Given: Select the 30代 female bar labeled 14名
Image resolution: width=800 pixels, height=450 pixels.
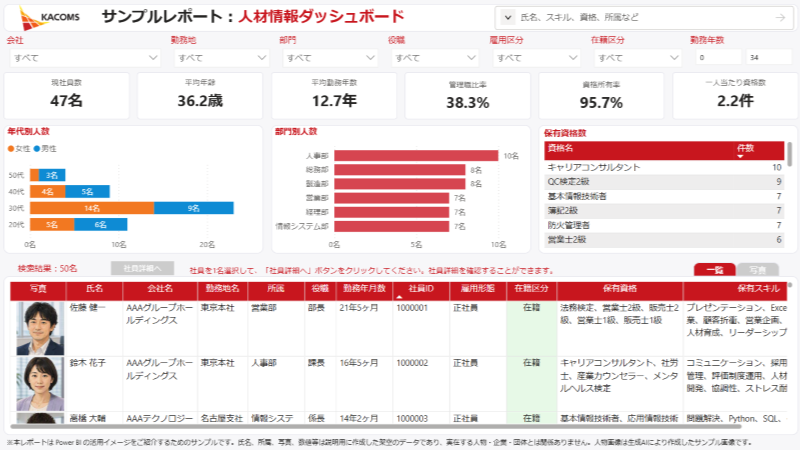Looking at the screenshot, I should click(92, 208).
